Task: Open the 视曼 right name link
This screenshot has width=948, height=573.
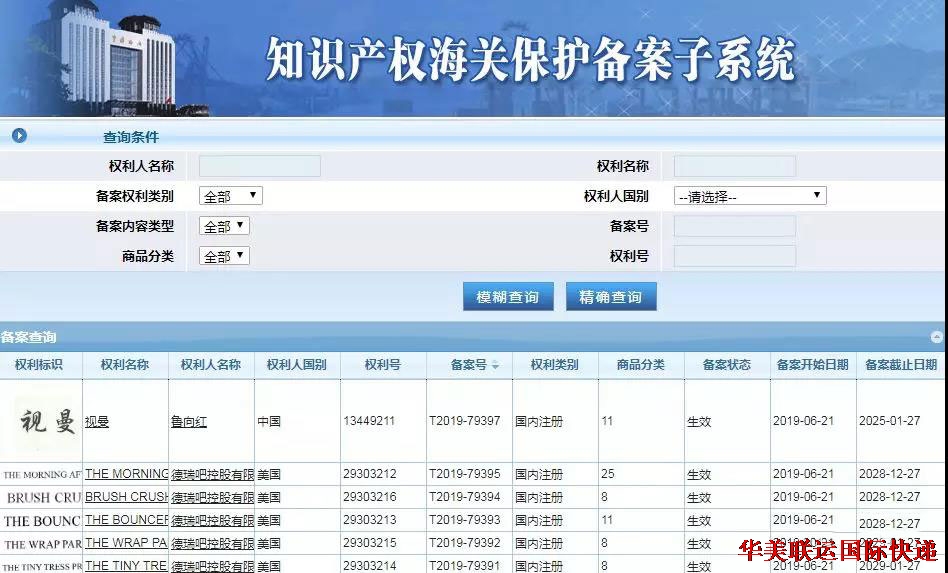Action: (x=97, y=422)
